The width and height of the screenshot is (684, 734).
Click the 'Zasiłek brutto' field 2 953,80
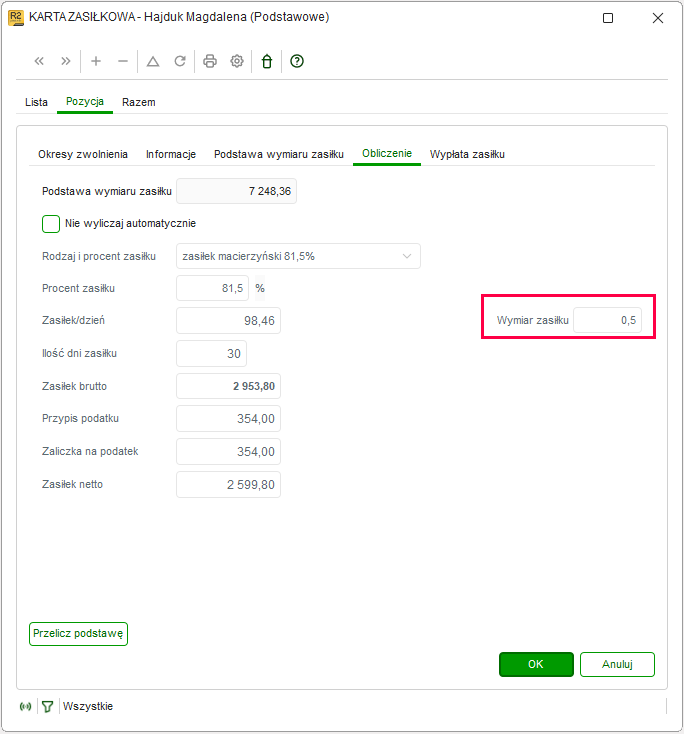(x=228, y=386)
